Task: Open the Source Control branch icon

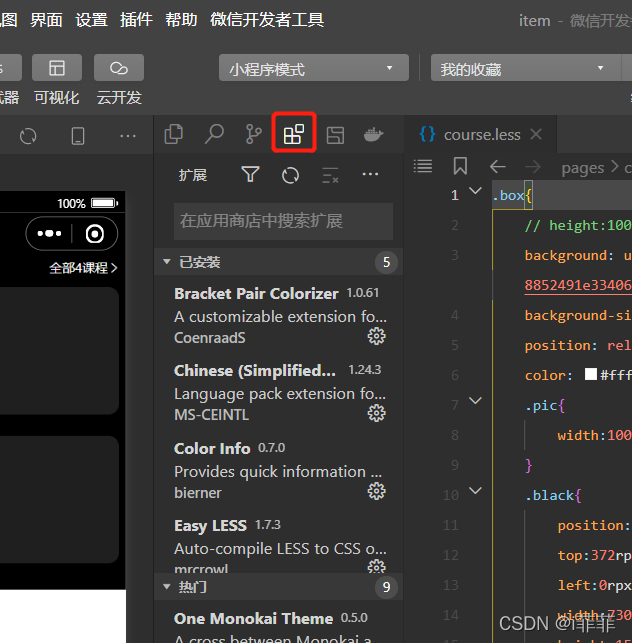Action: (x=253, y=135)
